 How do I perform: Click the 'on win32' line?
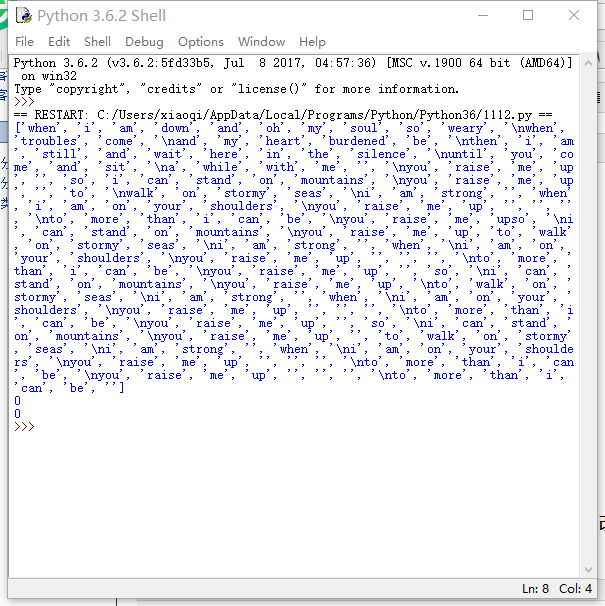49,76
